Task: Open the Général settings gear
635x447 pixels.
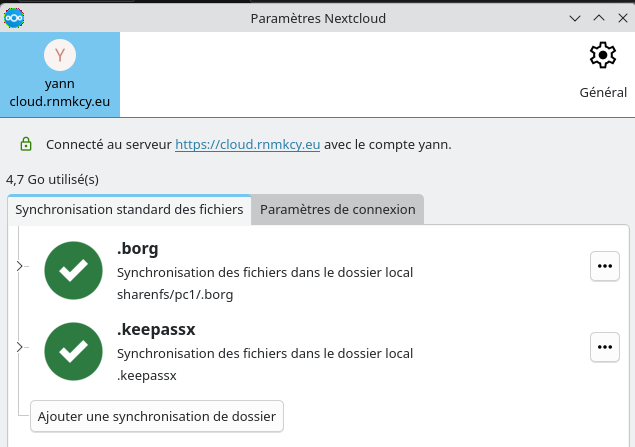Action: click(603, 57)
